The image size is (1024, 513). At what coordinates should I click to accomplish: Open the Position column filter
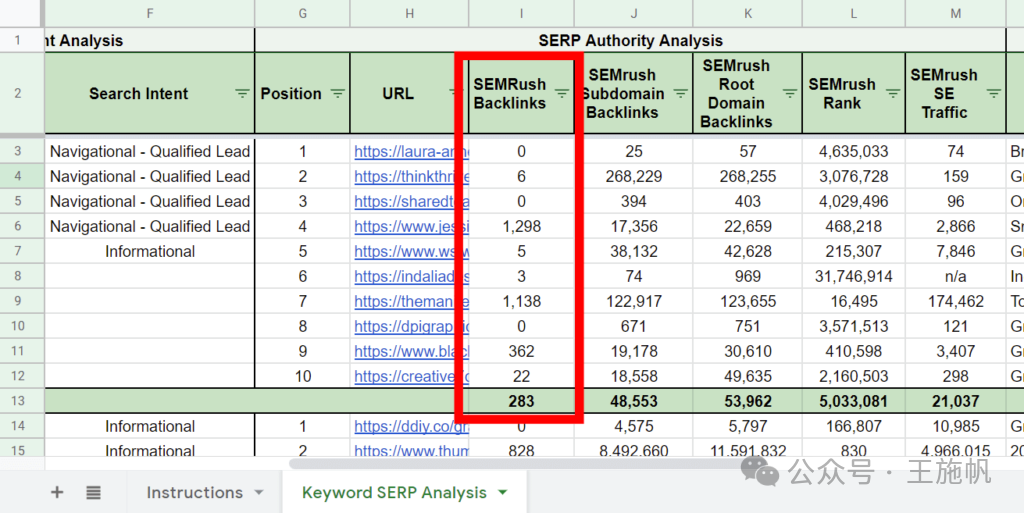pyautogui.click(x=338, y=93)
